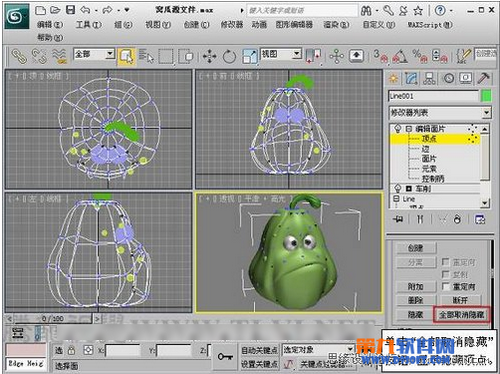
Task: Click the Rectangular Selection Region icon
Action: (x=166, y=56)
